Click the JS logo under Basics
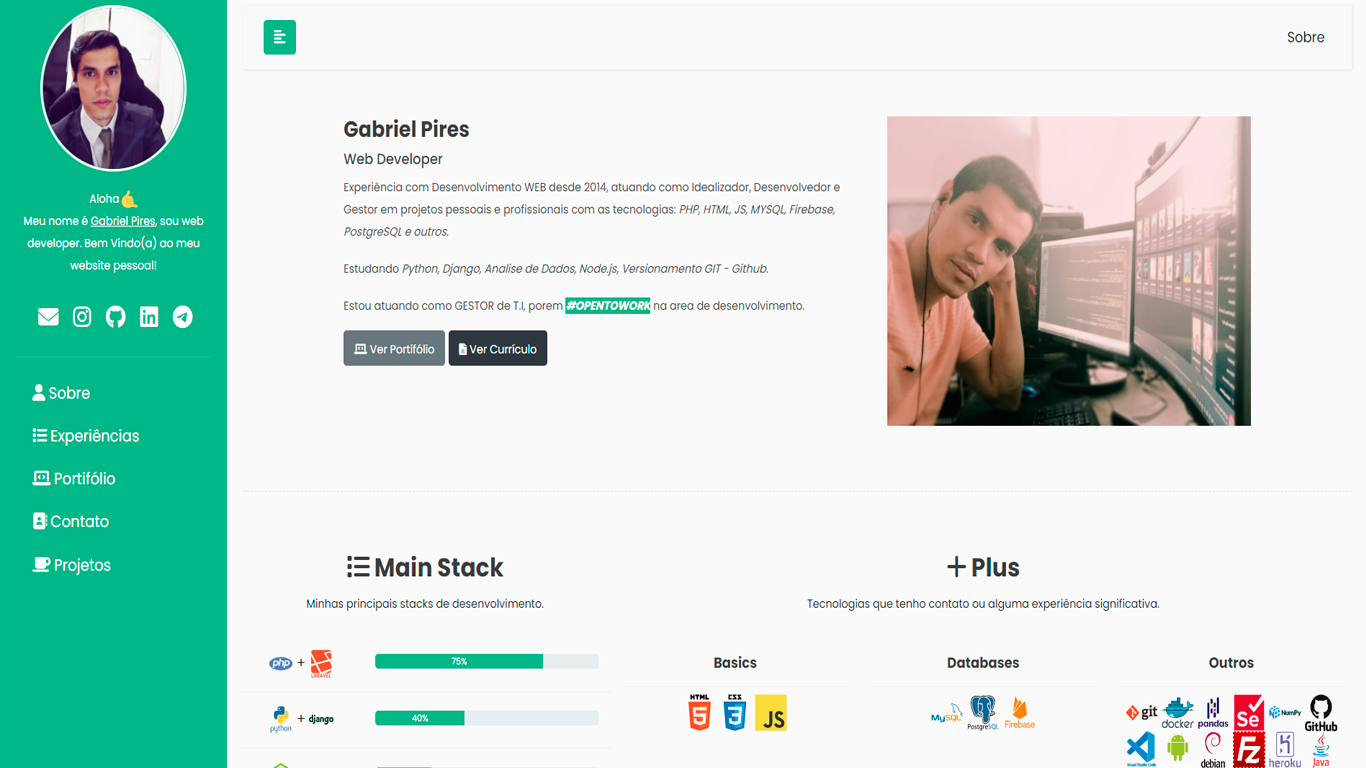This screenshot has width=1366, height=768. point(771,712)
